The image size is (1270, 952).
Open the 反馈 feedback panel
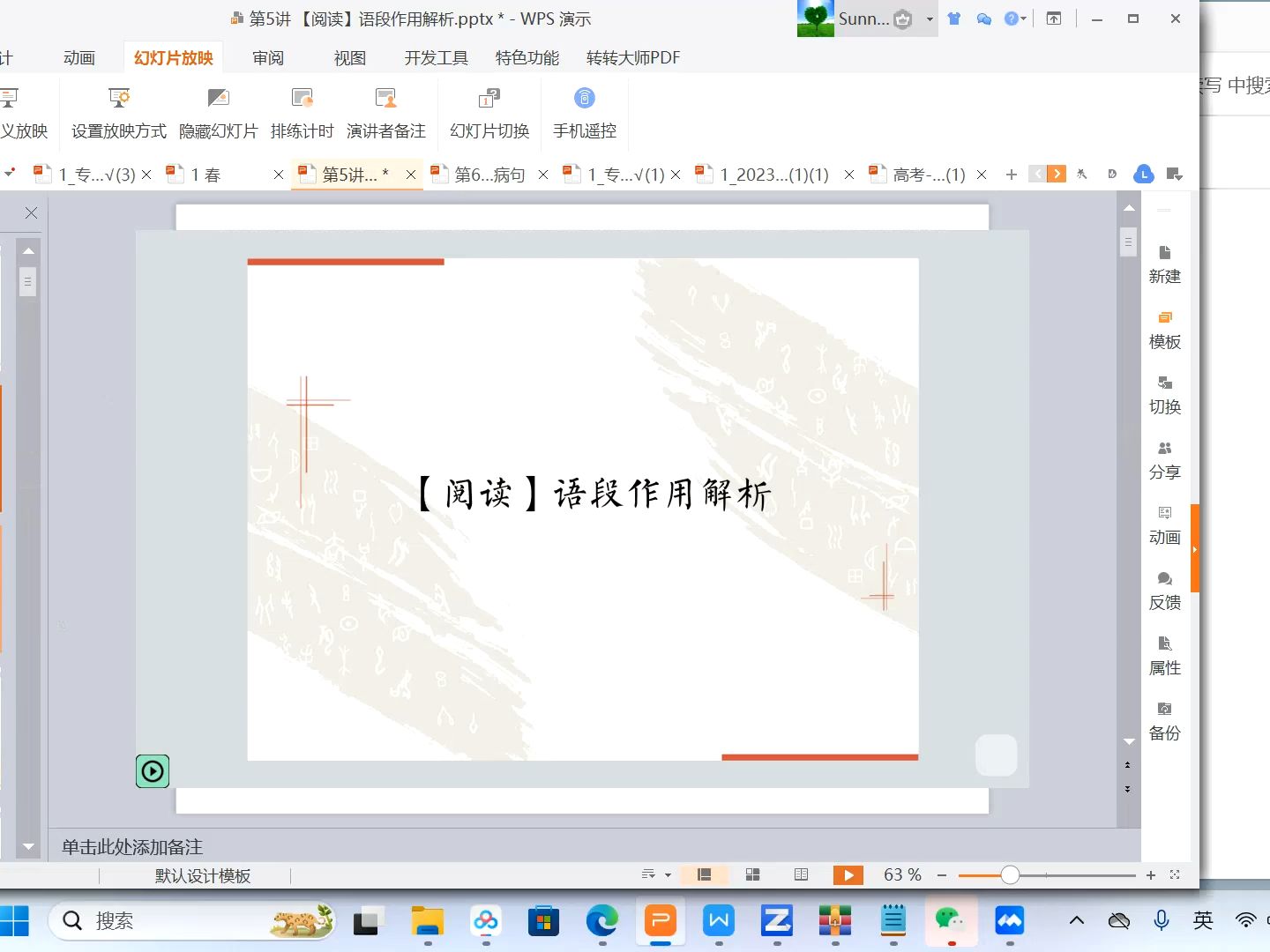pos(1164,590)
